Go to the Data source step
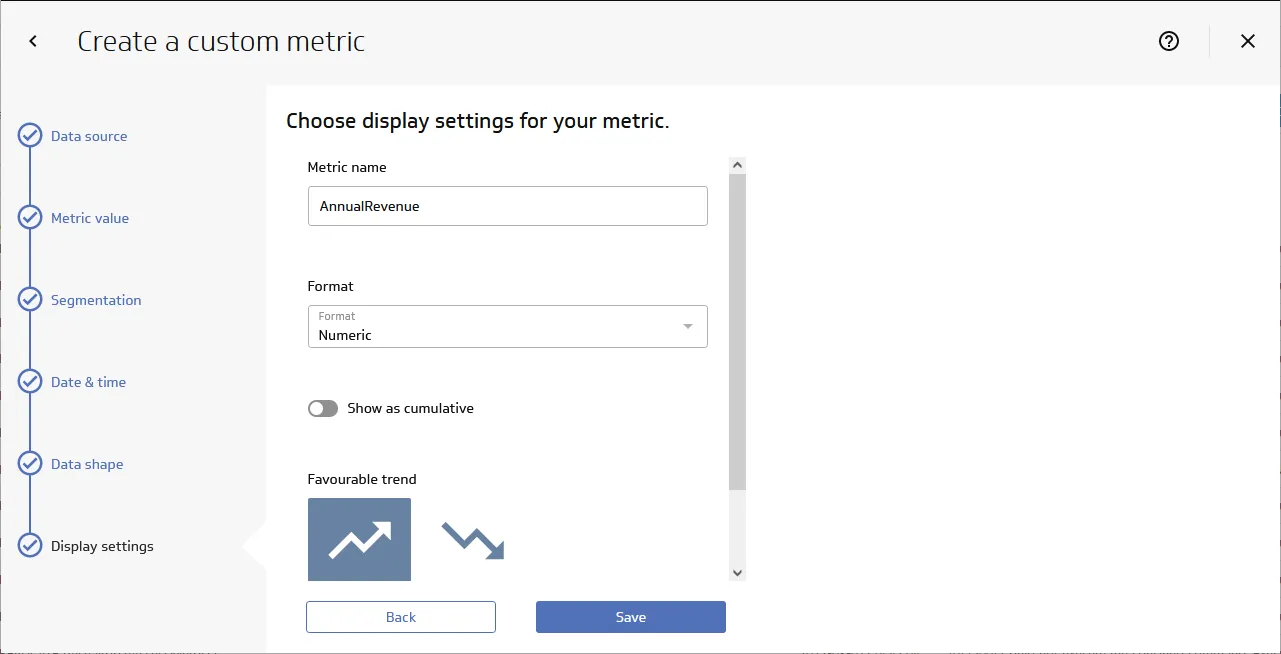Viewport: 1281px width, 654px height. pos(89,135)
